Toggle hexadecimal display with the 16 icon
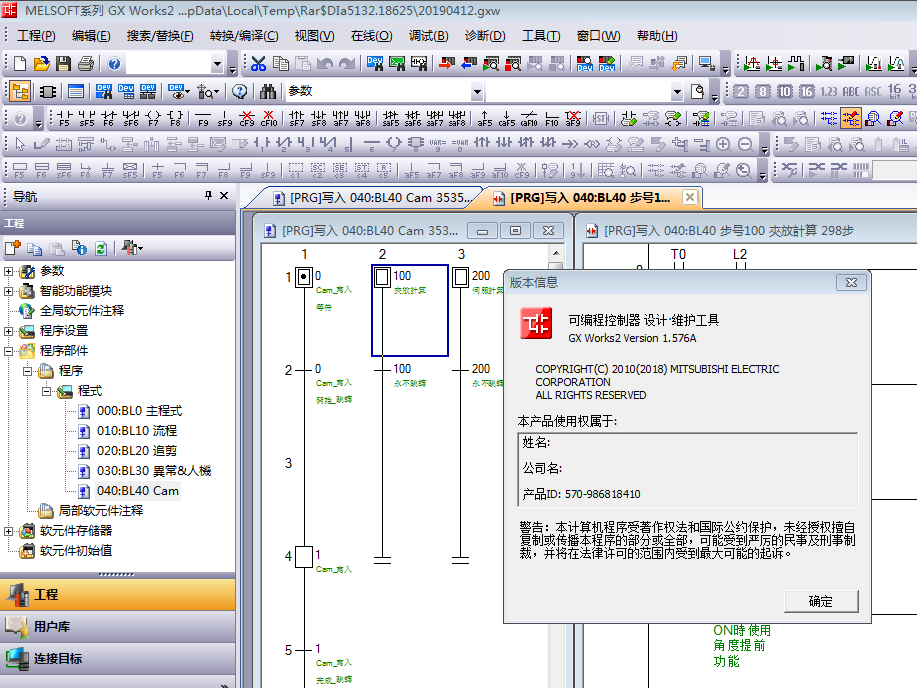Image resolution: width=917 pixels, height=688 pixels. [x=806, y=91]
